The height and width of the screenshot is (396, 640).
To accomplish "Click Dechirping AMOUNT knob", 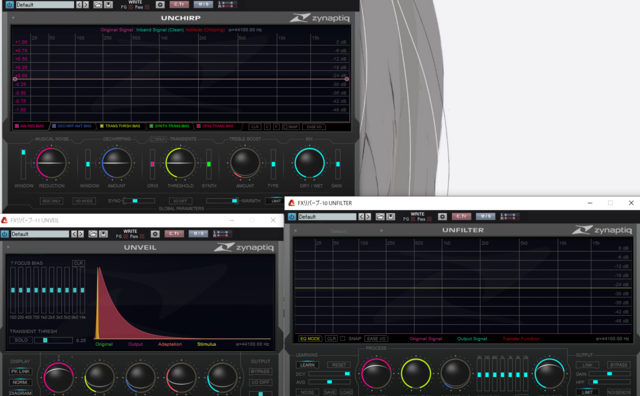I will coord(116,163).
